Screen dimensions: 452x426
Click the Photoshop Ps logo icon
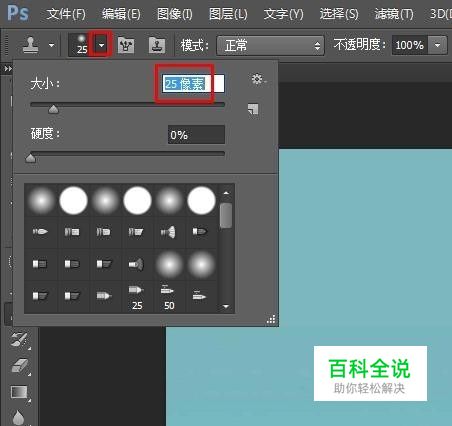[18, 13]
